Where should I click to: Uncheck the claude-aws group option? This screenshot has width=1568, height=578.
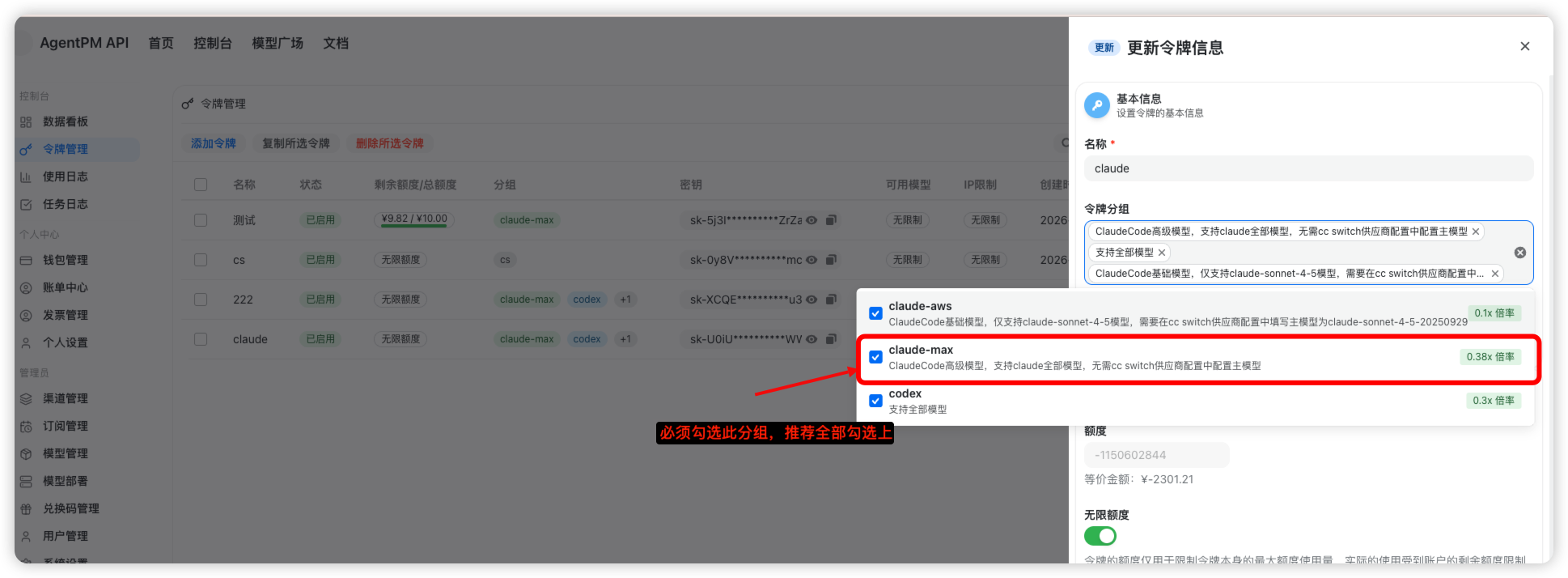(x=875, y=313)
